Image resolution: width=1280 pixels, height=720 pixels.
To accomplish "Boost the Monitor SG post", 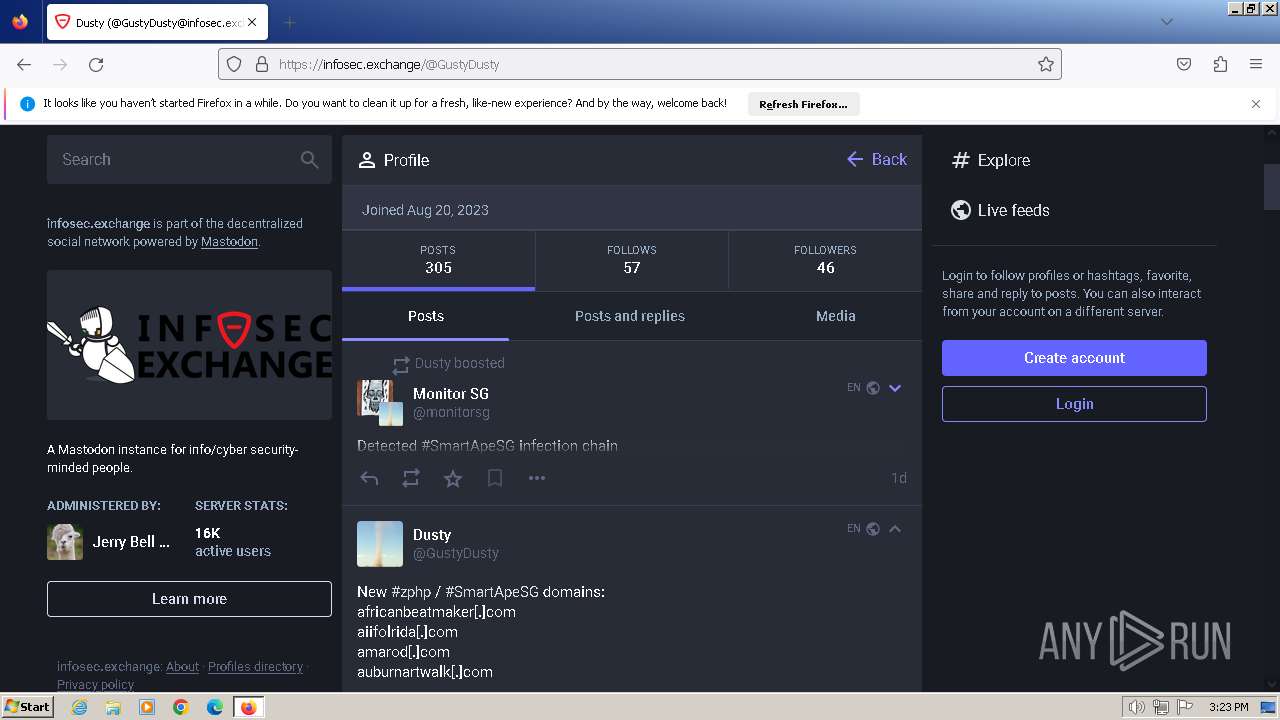I will click(411, 479).
